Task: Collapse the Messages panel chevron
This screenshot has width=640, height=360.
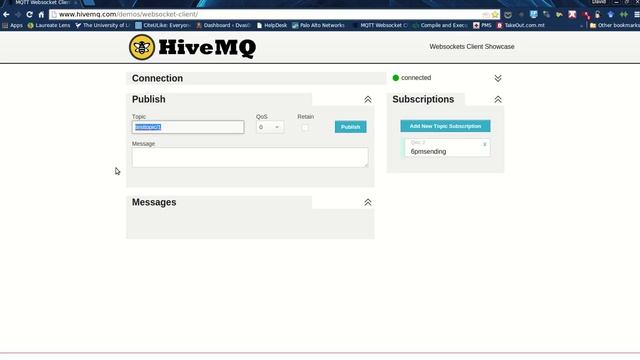Action: coord(368,202)
